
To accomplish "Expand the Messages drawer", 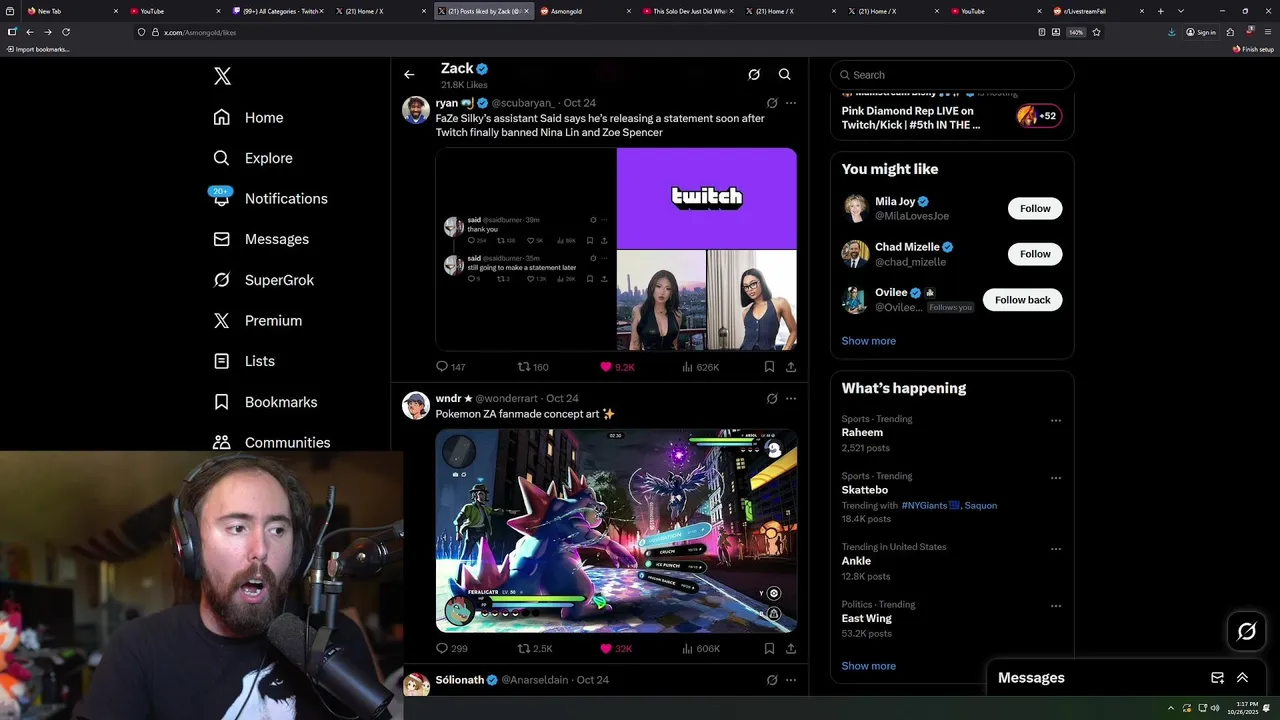I will tap(1242, 678).
